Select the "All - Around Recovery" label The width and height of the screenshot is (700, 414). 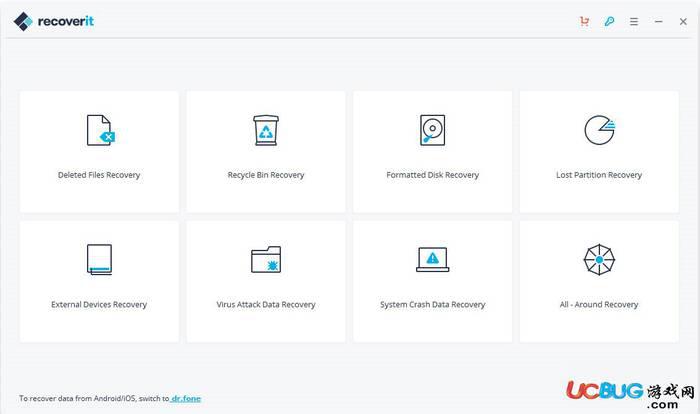599,305
